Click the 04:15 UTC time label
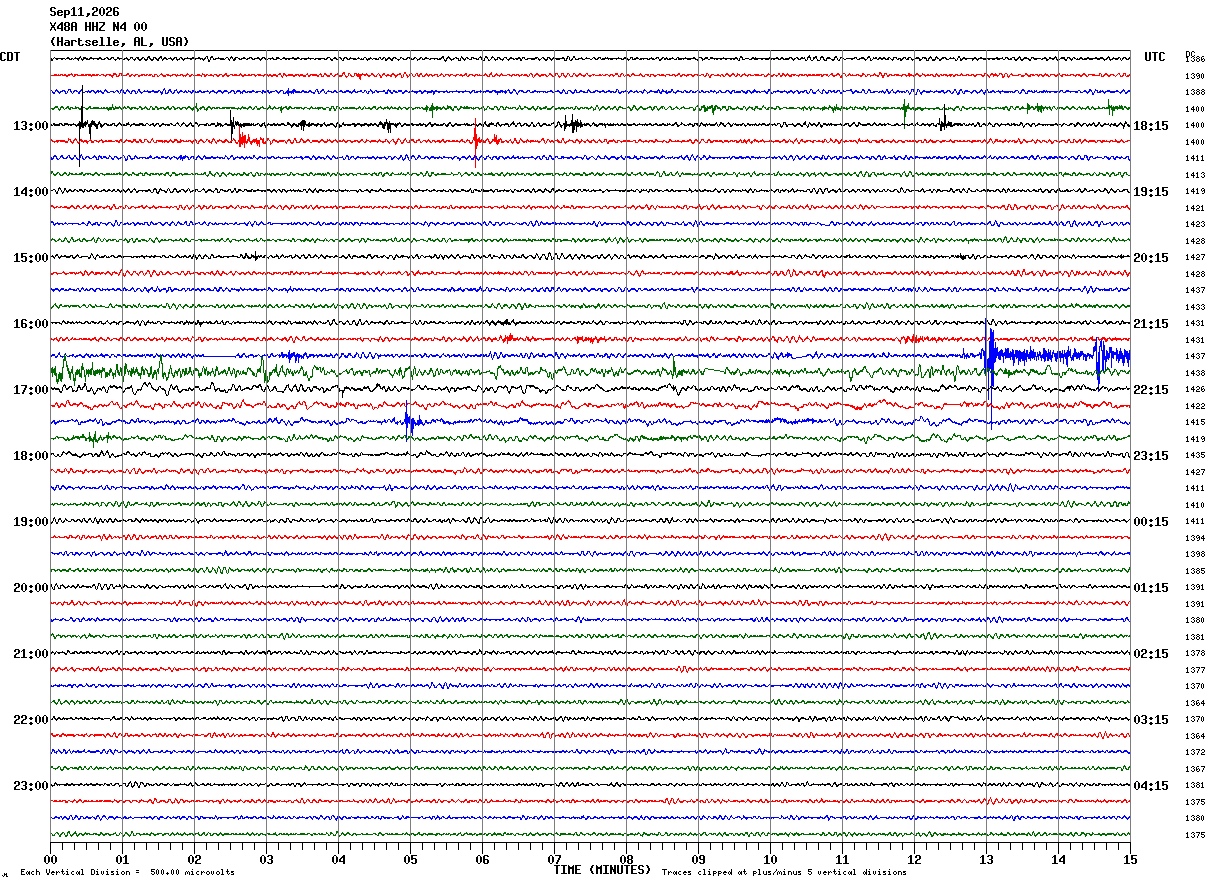The width and height of the screenshot is (1210, 886). pos(1151,786)
